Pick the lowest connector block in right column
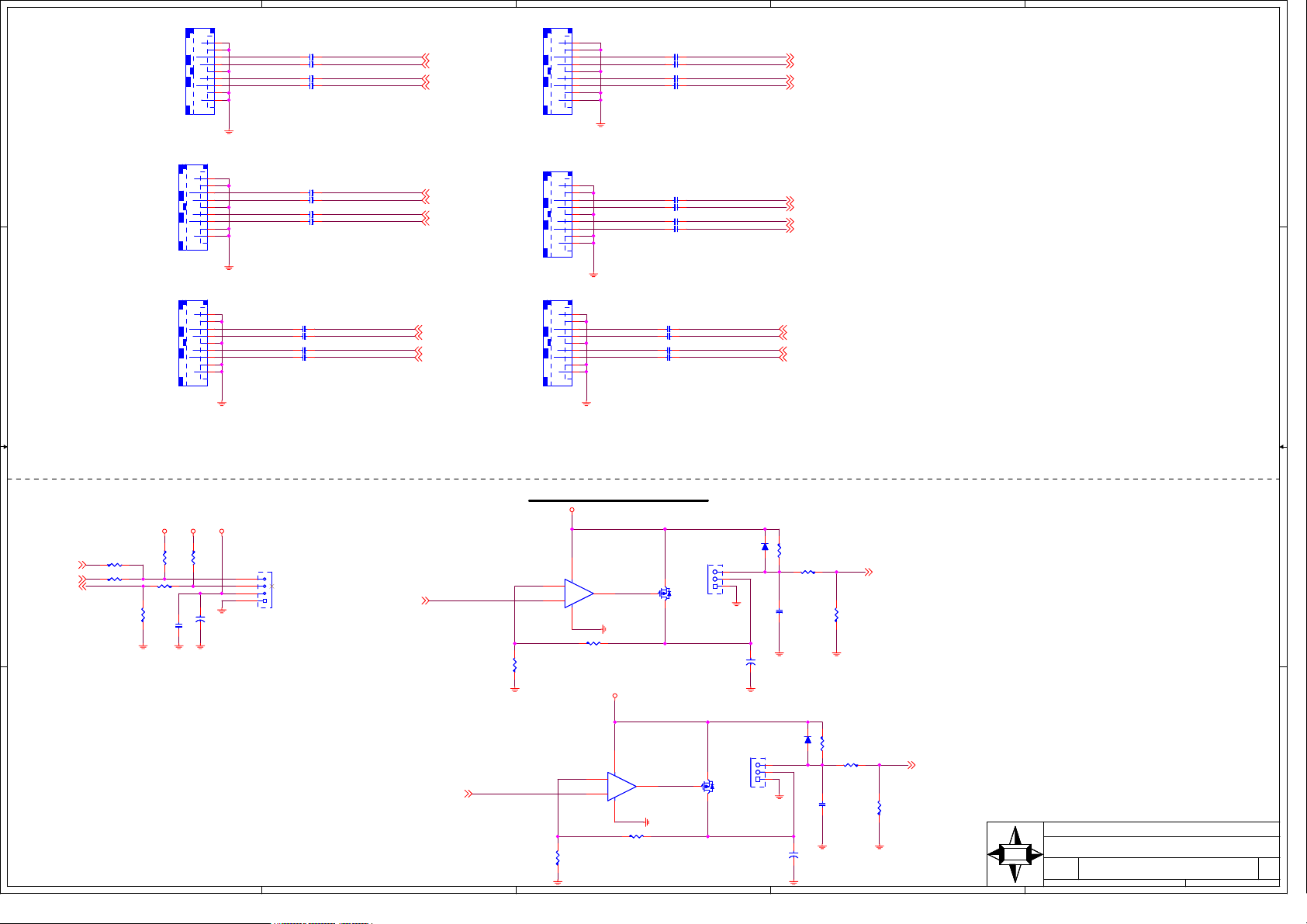1307x924 pixels. (x=558, y=343)
